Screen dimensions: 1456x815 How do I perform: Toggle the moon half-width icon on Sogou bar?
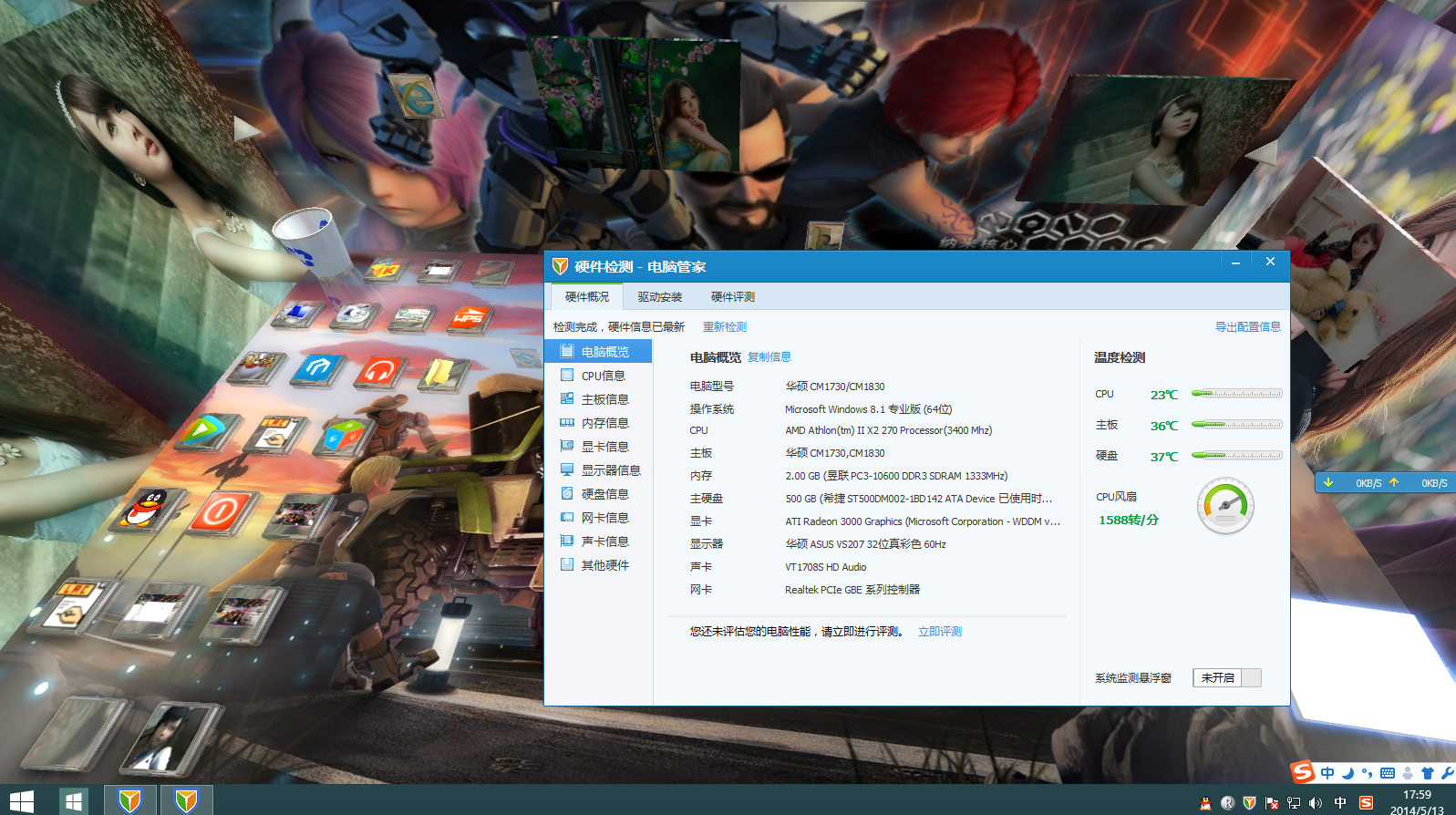1348,773
